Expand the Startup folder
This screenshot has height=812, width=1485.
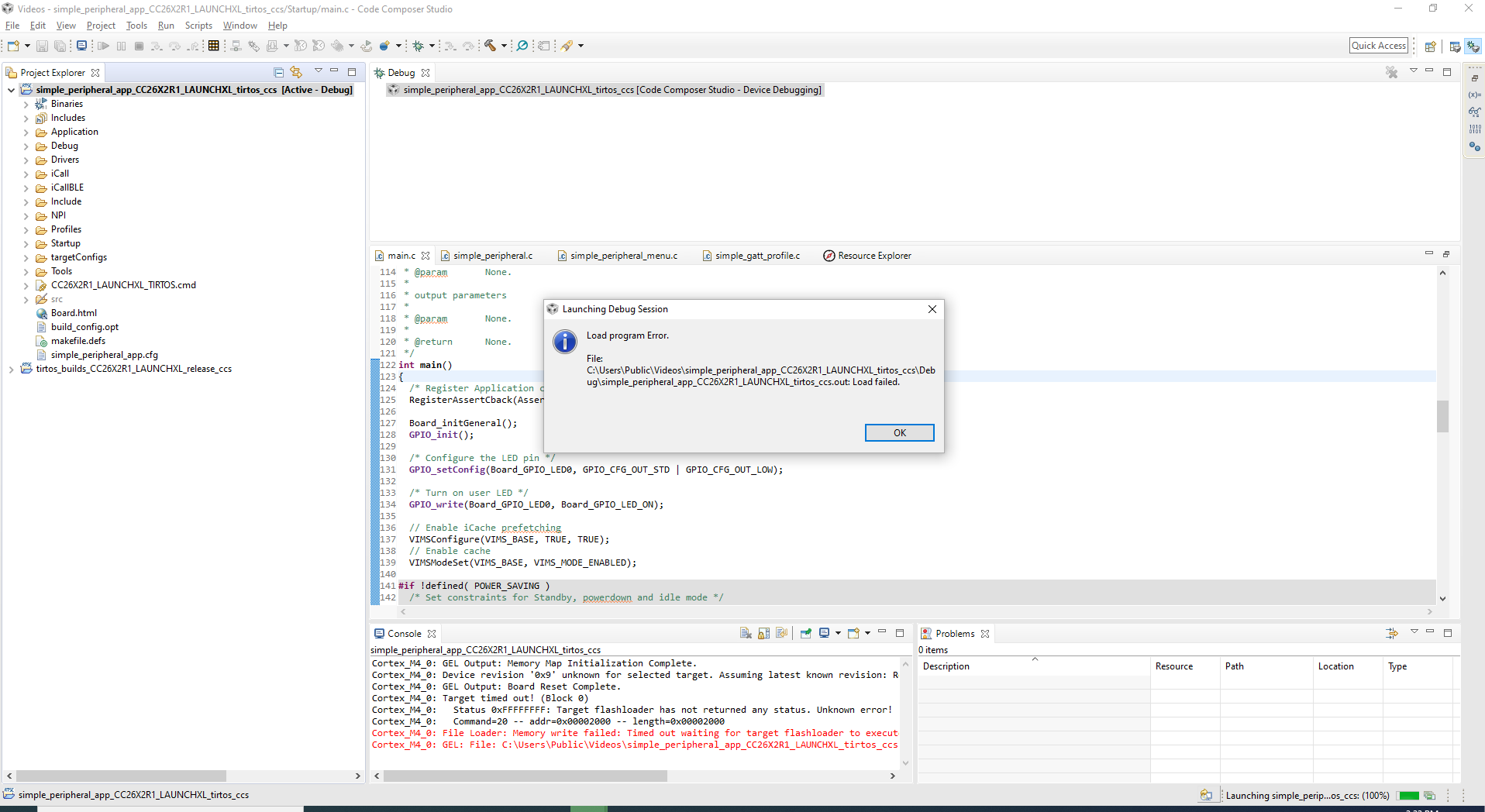click(x=26, y=244)
